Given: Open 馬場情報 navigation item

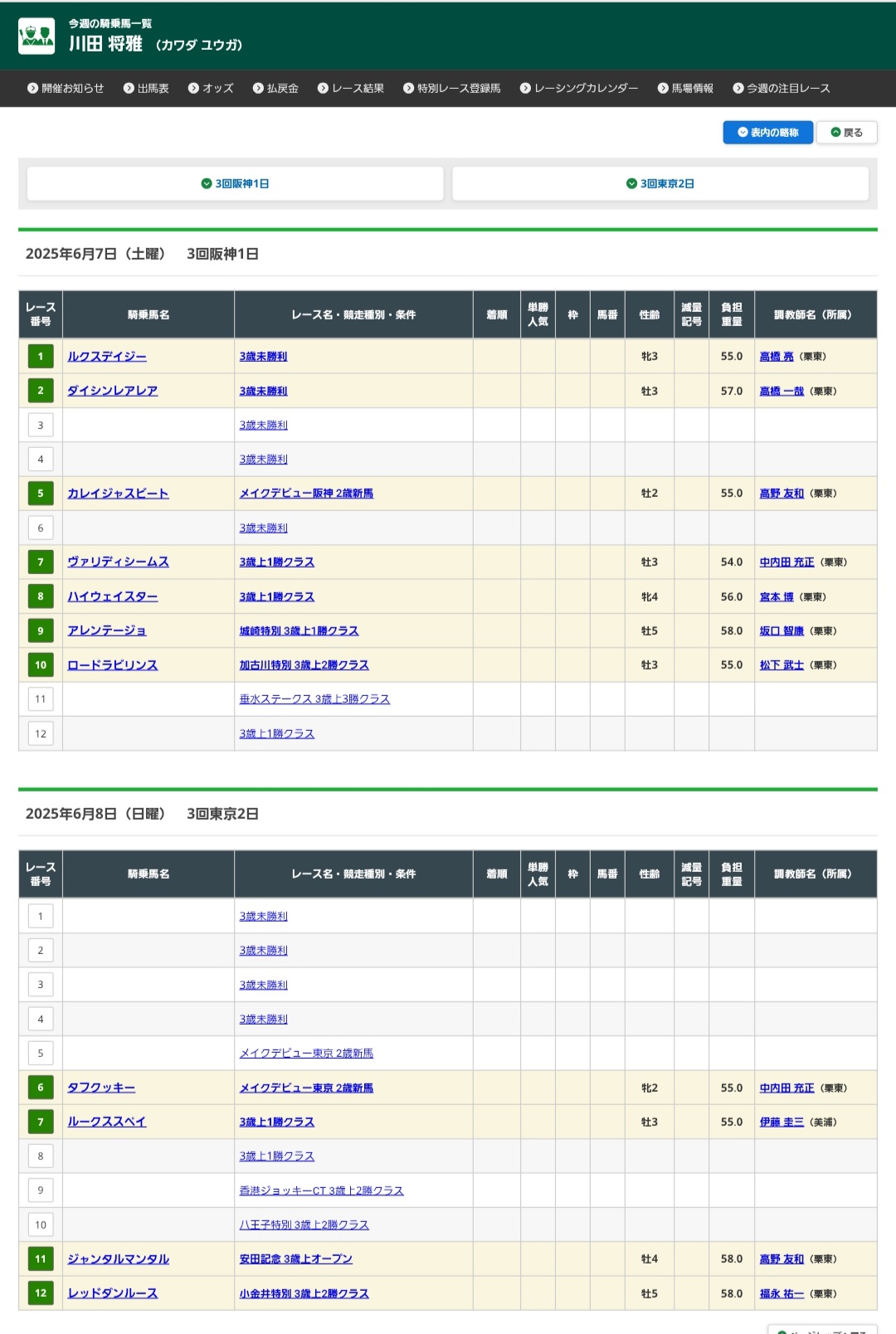Looking at the screenshot, I should pyautogui.click(x=685, y=88).
